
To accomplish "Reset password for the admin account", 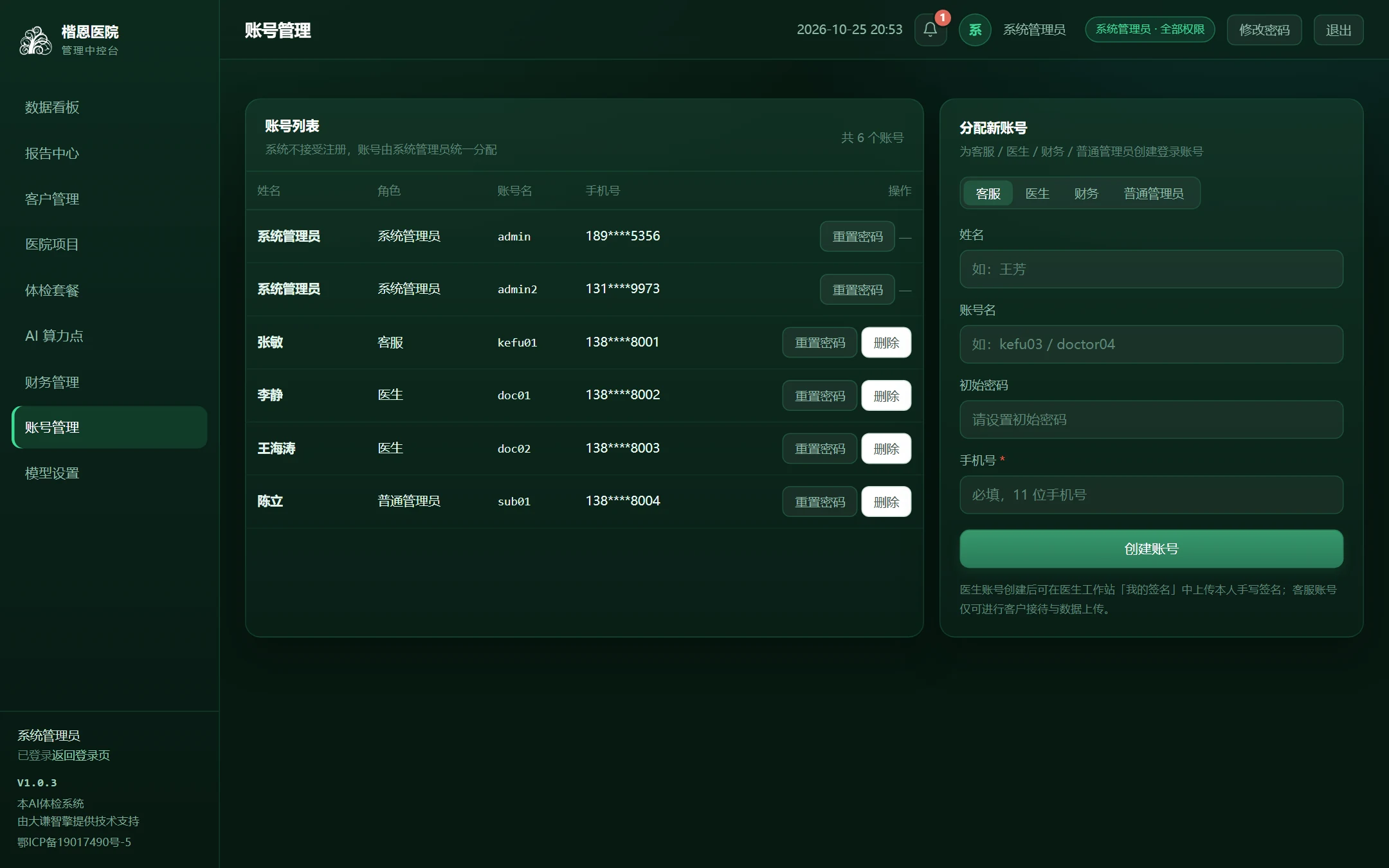I will coord(857,237).
